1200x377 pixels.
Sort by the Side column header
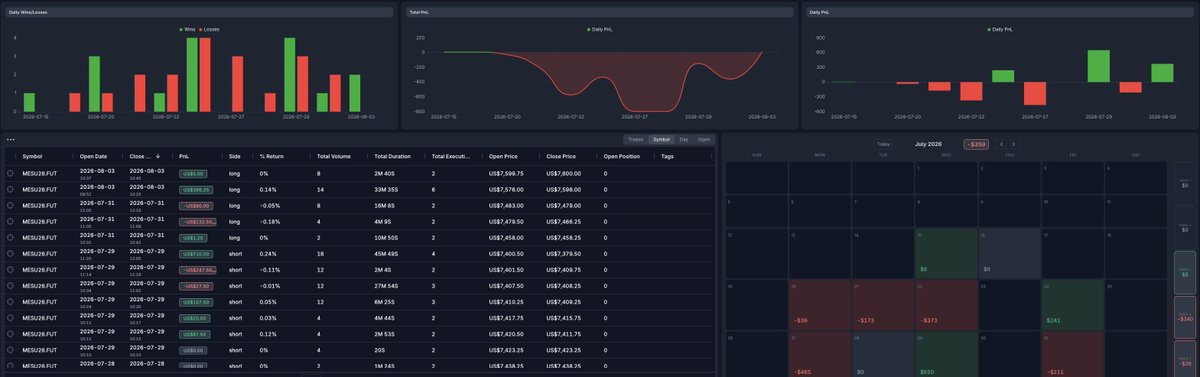[x=234, y=156]
